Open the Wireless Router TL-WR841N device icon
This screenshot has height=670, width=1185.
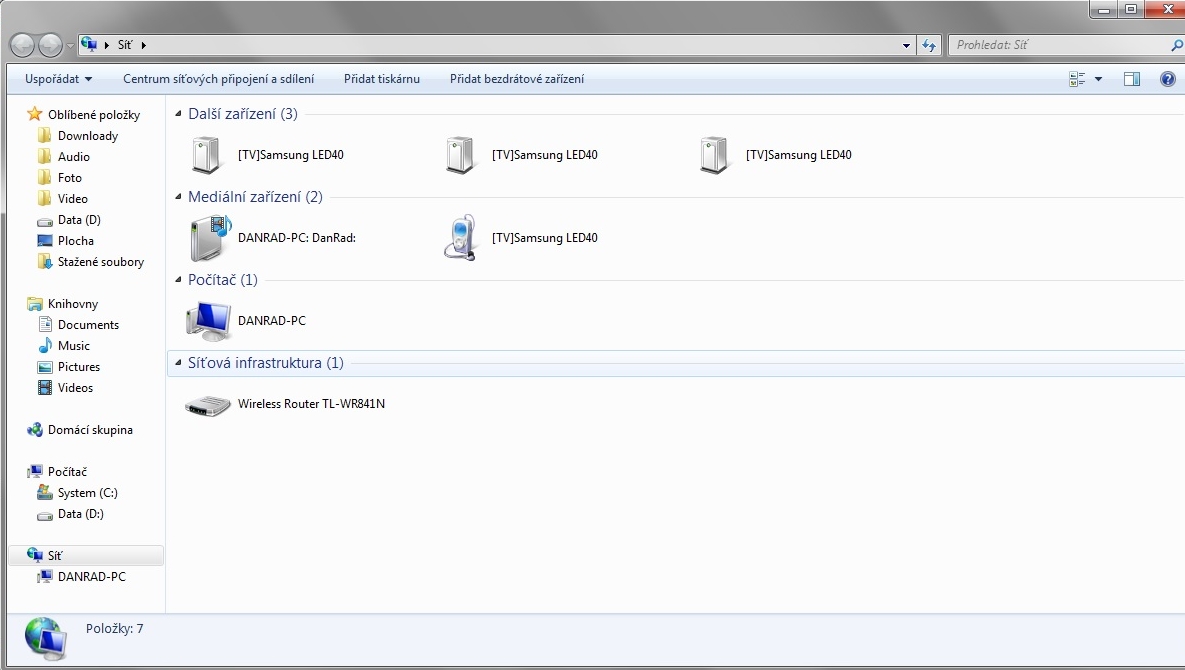click(208, 405)
